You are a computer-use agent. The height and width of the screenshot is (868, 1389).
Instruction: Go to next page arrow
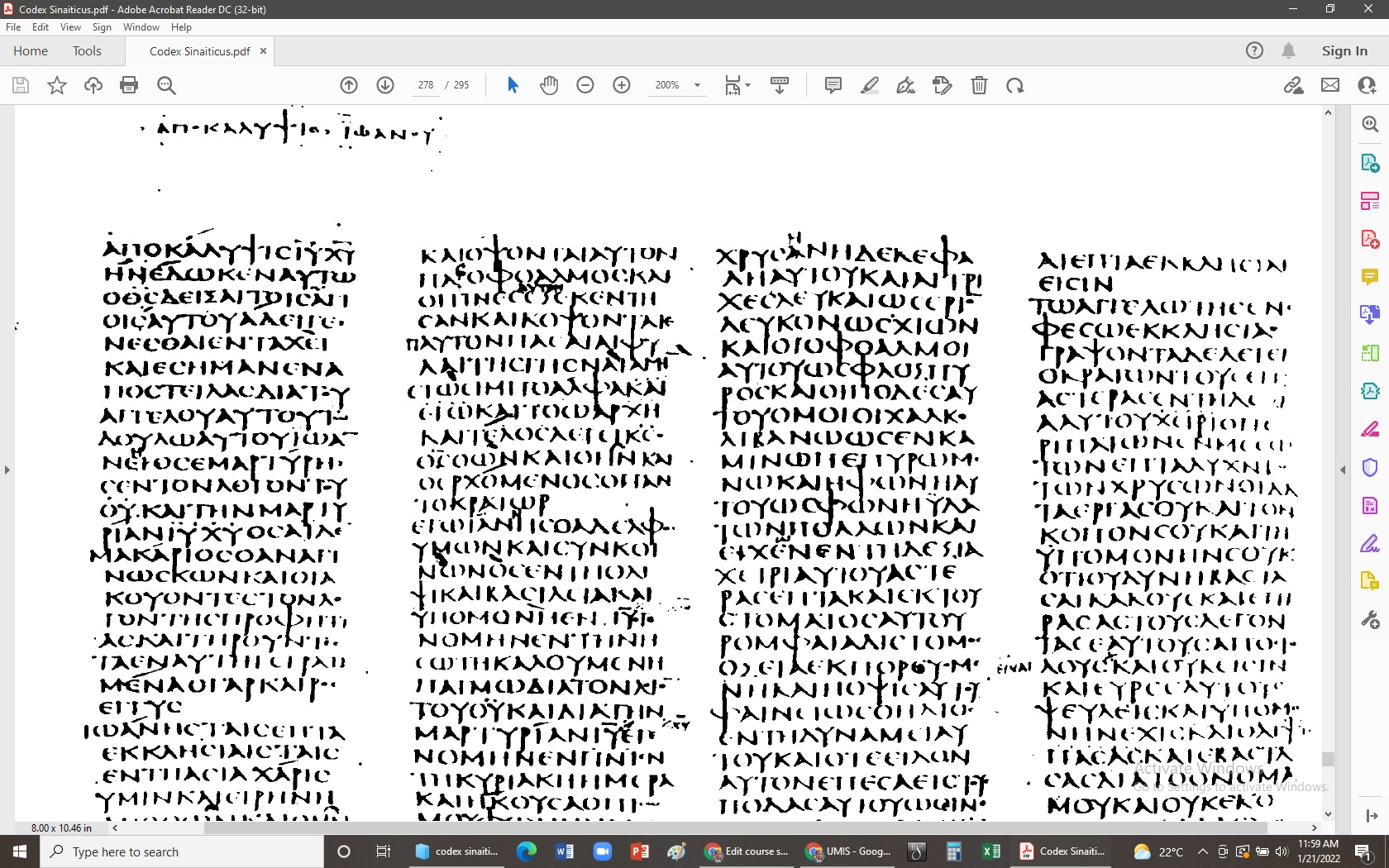coord(385,85)
